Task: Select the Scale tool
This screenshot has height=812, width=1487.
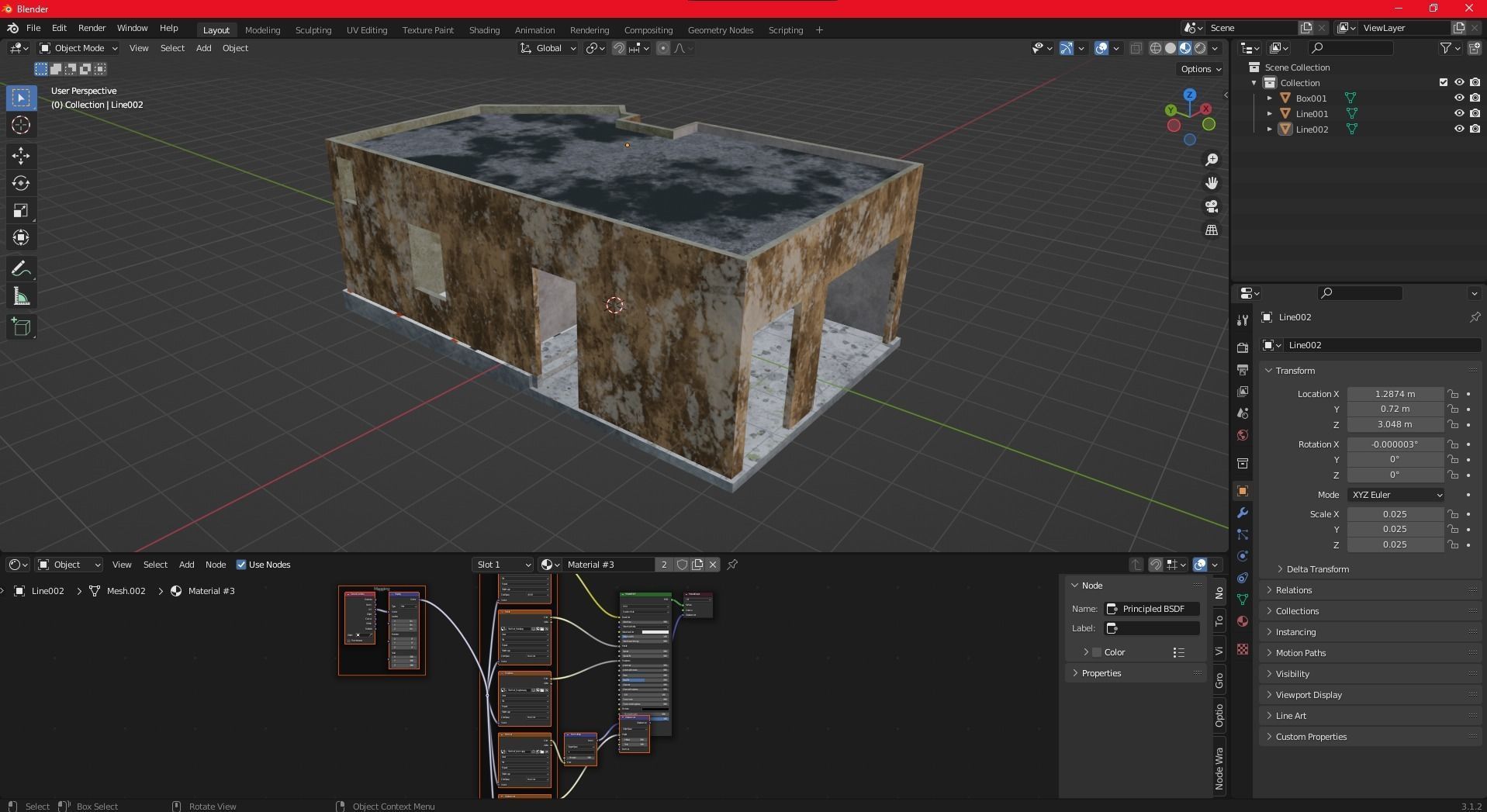Action: coord(21,210)
